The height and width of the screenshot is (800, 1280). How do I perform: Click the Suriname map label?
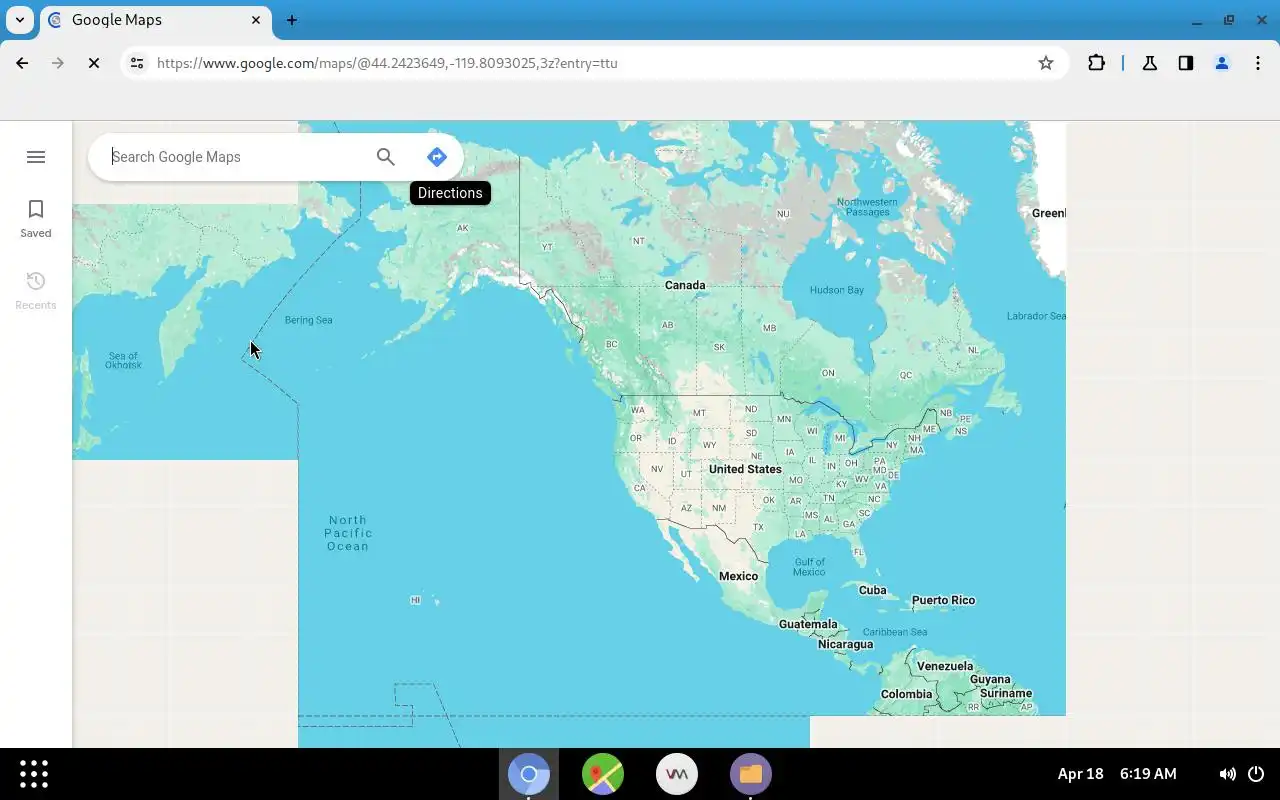(x=1006, y=693)
